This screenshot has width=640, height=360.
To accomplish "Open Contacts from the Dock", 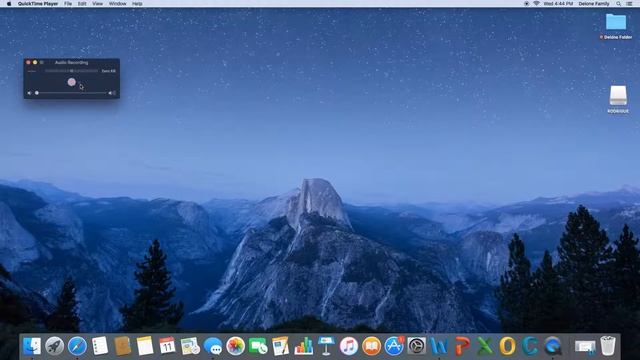I will (x=122, y=346).
